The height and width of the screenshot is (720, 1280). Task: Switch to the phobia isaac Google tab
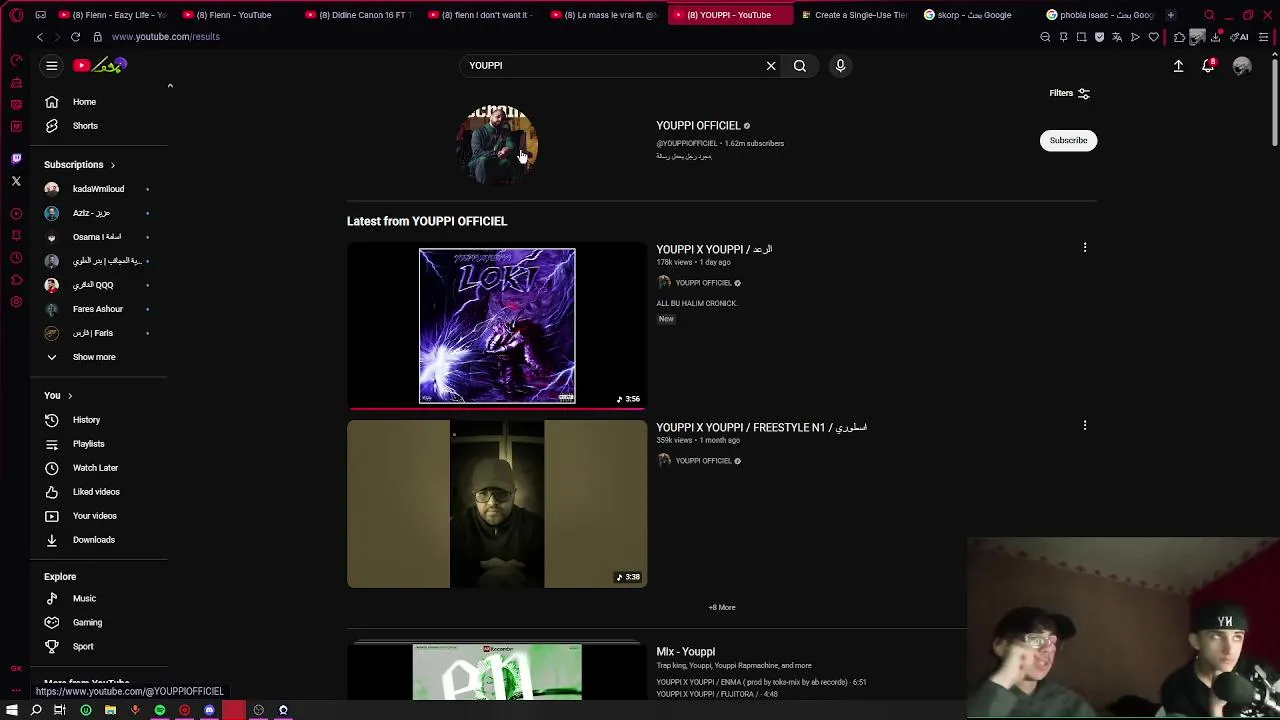1100,15
